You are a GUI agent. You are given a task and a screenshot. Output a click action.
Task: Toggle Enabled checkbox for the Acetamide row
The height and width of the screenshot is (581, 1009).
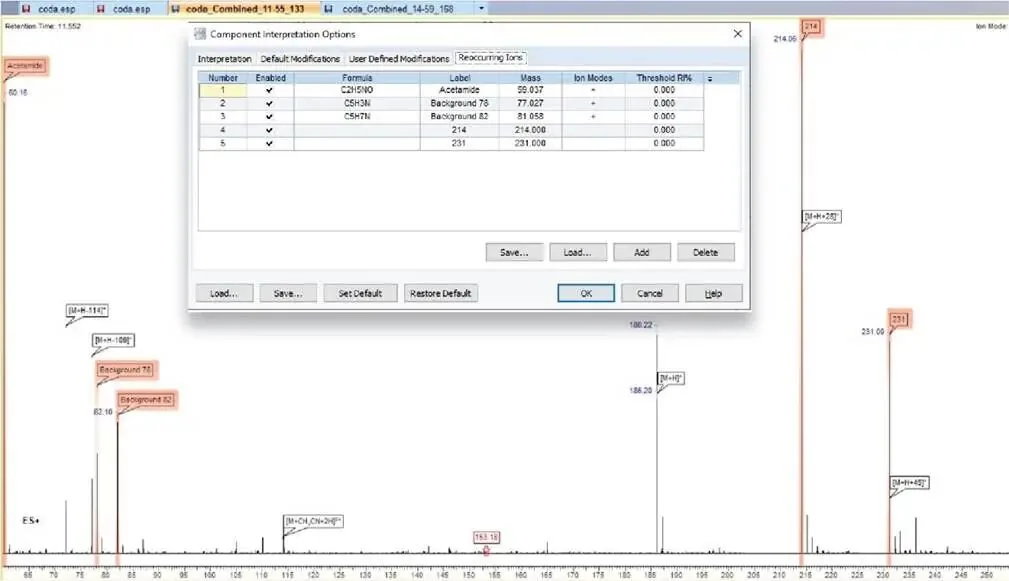[x=270, y=90]
